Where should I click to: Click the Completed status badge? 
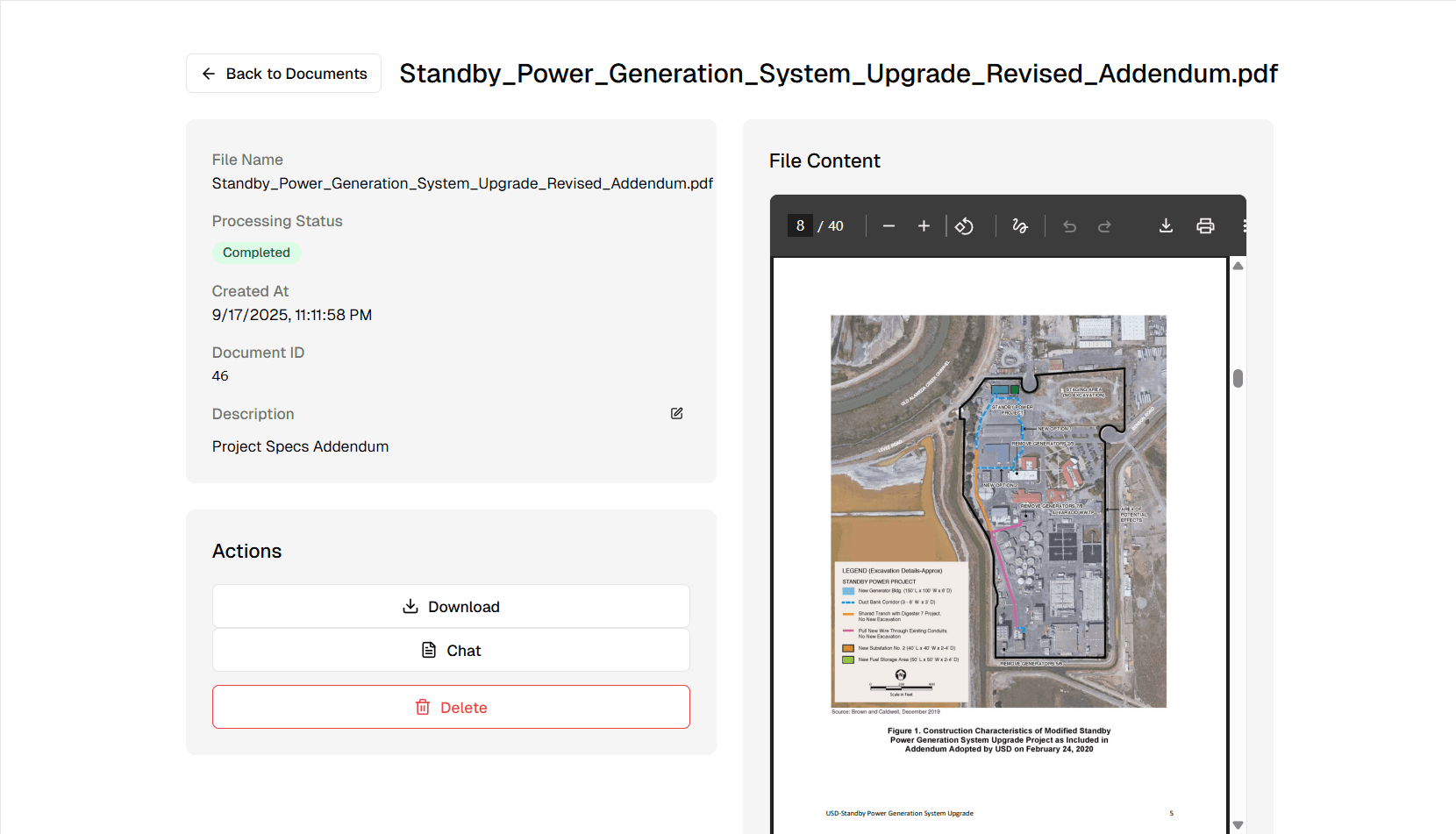click(x=256, y=253)
